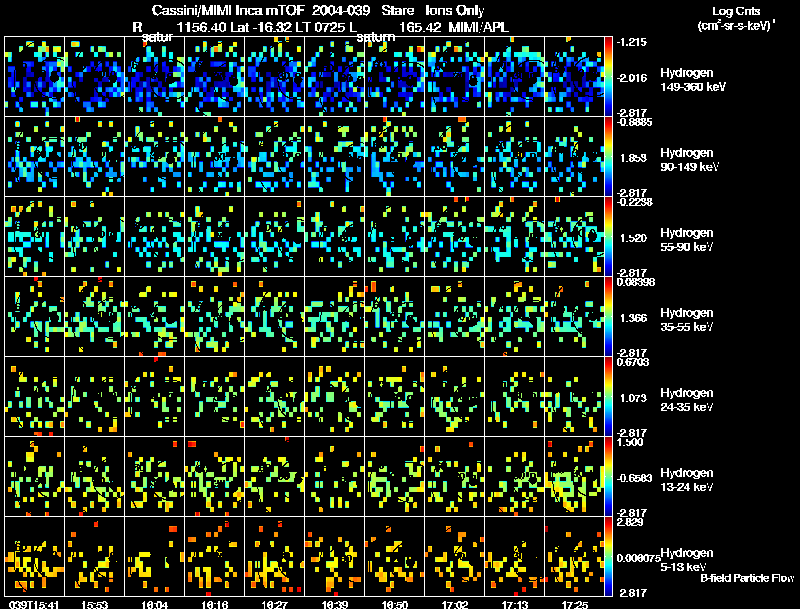Click the 'Stare' mode text
The image size is (800, 609).
(397, 11)
